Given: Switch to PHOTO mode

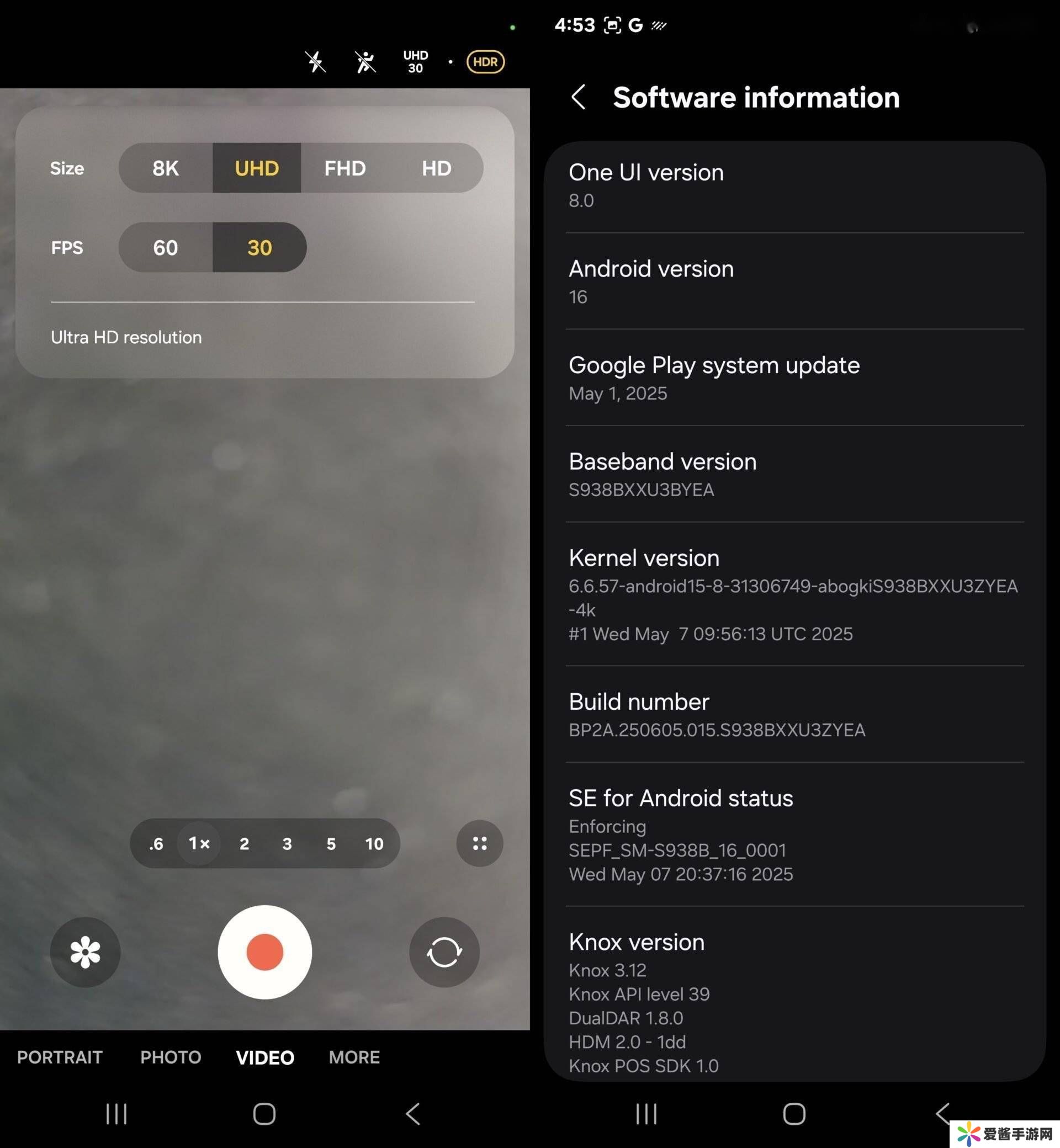Looking at the screenshot, I should 171,1057.
